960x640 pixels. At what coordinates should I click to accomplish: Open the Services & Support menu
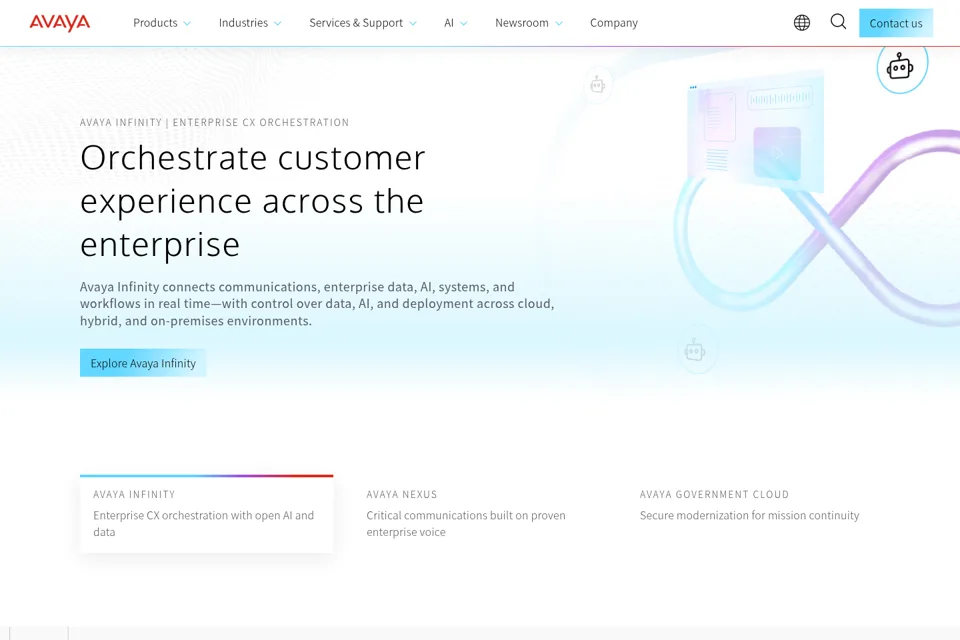click(x=356, y=23)
